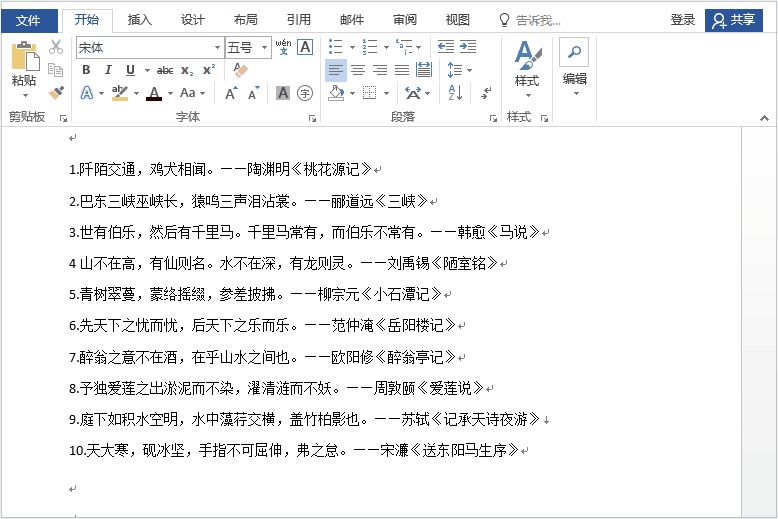Open borders dropdown arrow
Viewport: 778px width, 519px height.
click(386, 93)
